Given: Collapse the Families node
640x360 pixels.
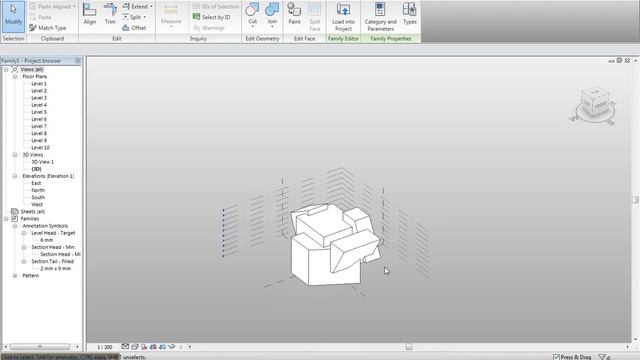Looking at the screenshot, I should point(6,219).
